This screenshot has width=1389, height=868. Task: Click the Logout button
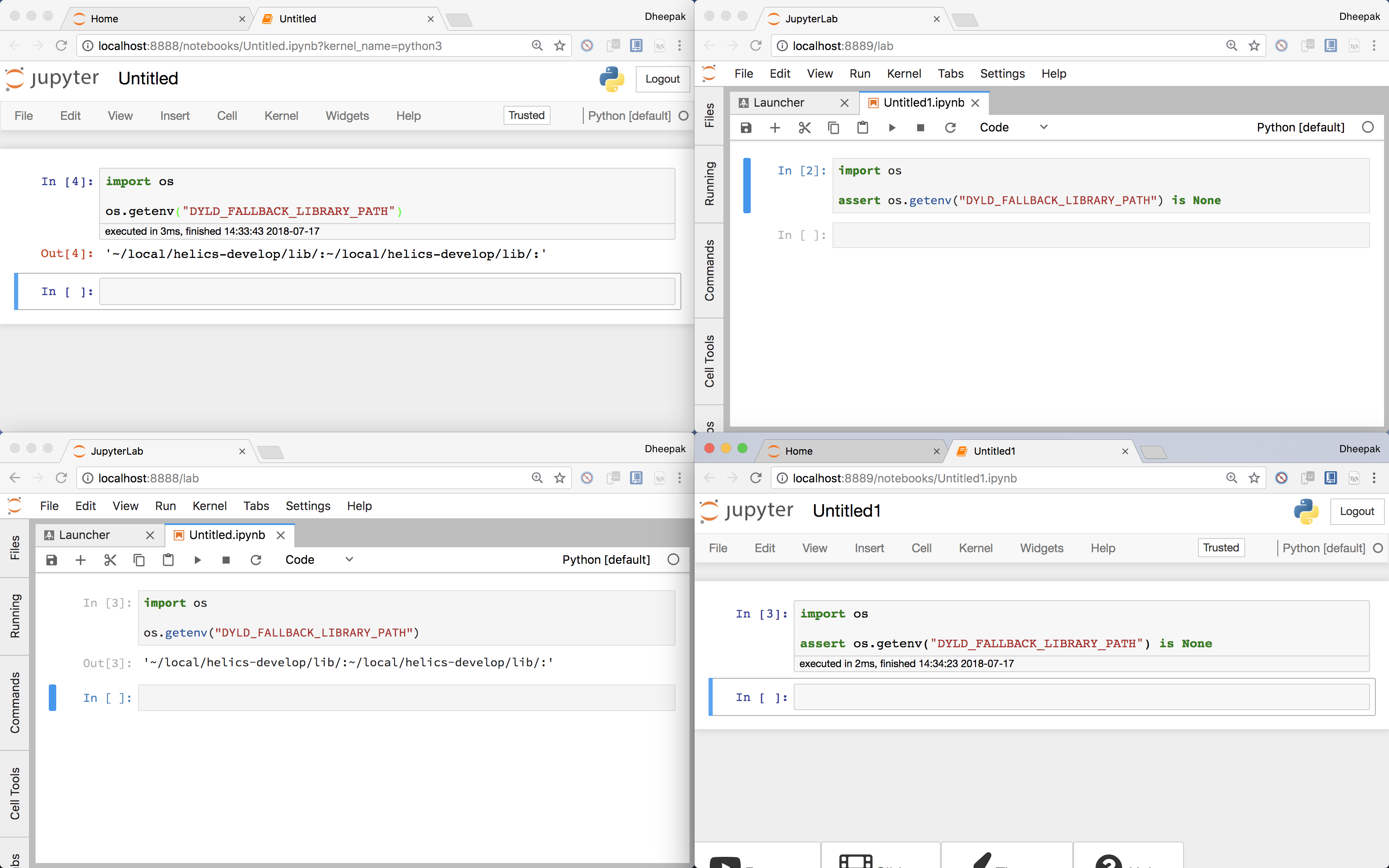tap(662, 79)
